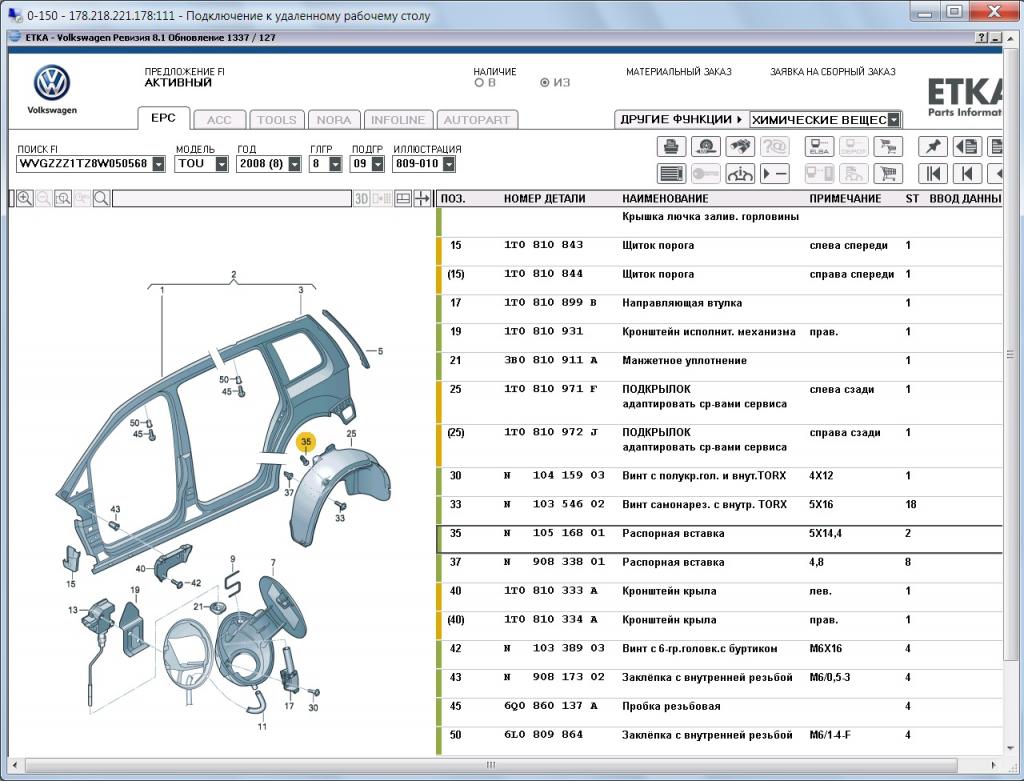Click the greyed key icon
The width and height of the screenshot is (1024, 781).
(x=705, y=174)
